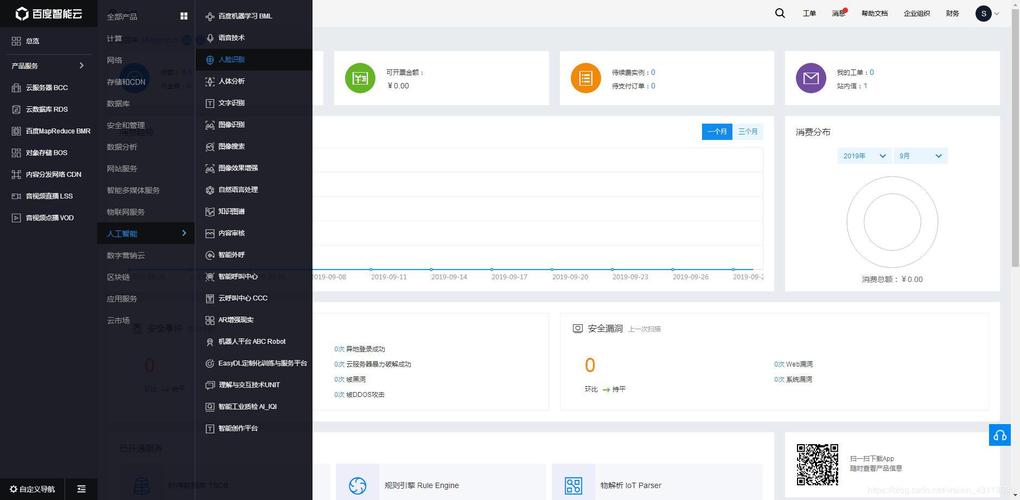Click 自定义导航 customize navigation button
Image resolution: width=1020 pixels, height=500 pixels.
pyautogui.click(x=33, y=488)
